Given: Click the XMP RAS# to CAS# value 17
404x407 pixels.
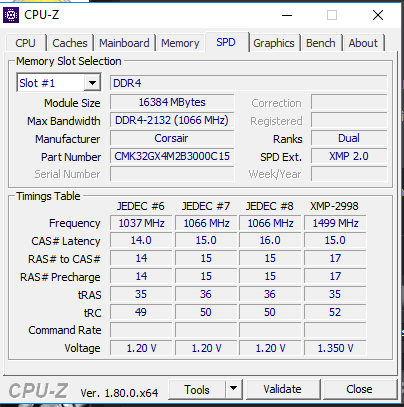Looking at the screenshot, I should tap(335, 258).
